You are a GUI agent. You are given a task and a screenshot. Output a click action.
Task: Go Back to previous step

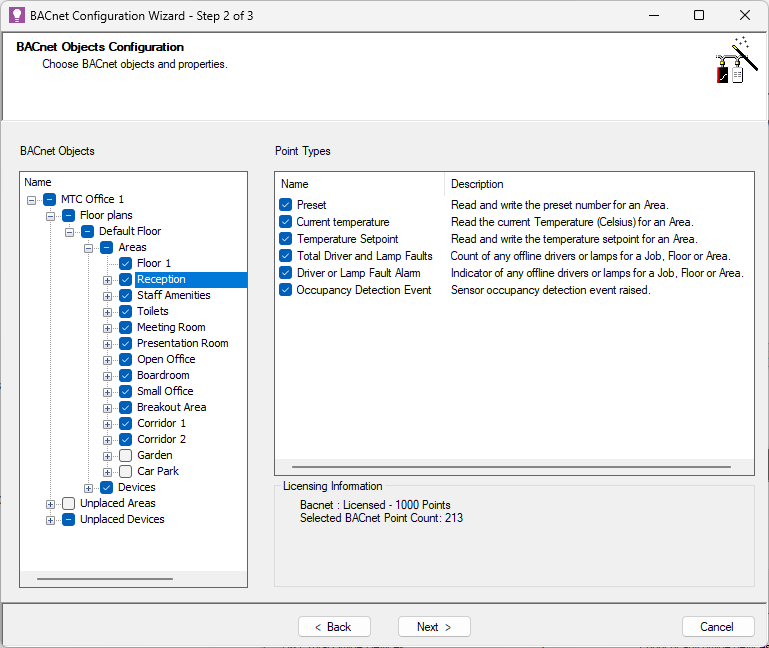pos(334,627)
